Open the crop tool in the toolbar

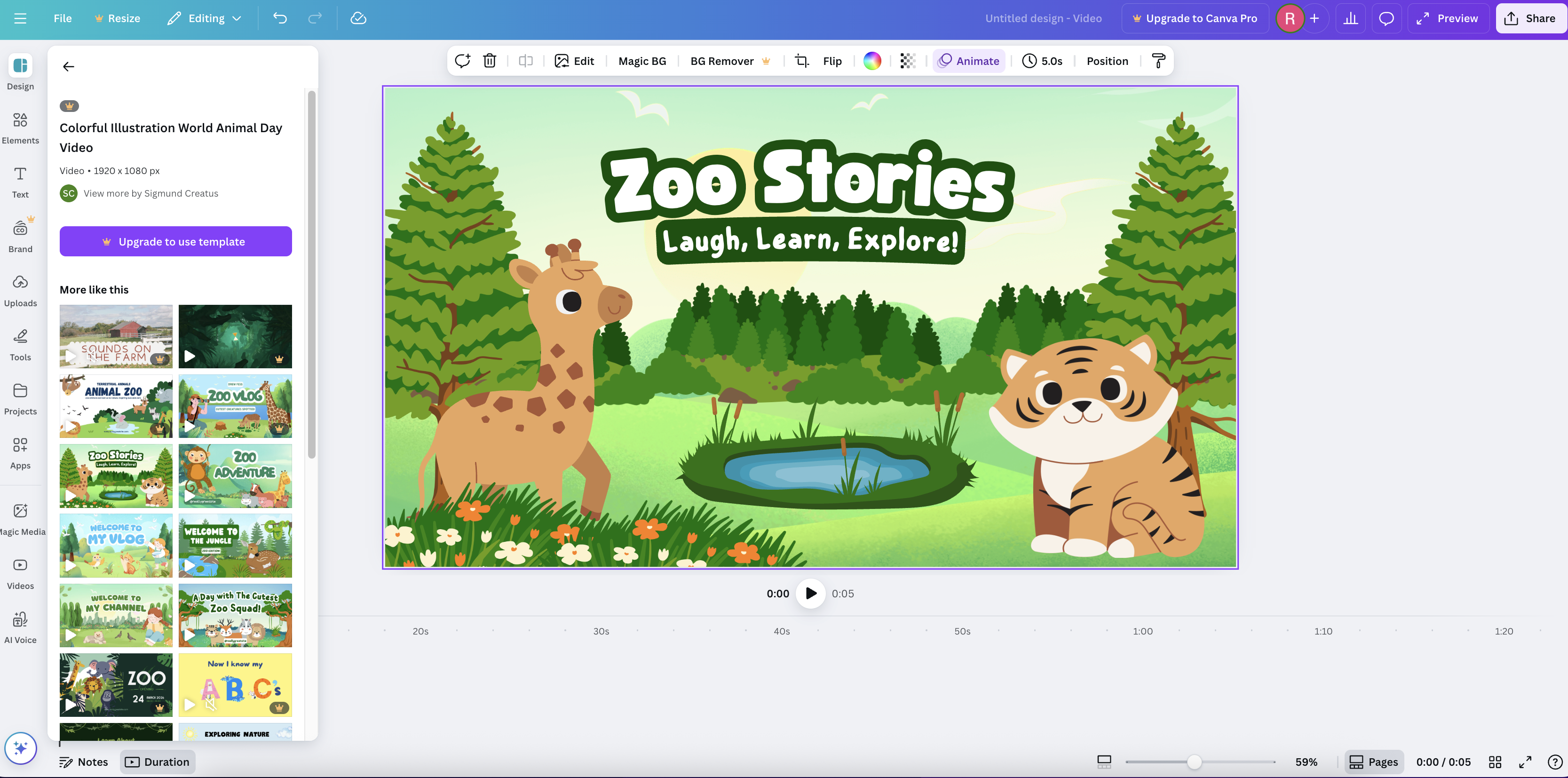[x=801, y=60]
